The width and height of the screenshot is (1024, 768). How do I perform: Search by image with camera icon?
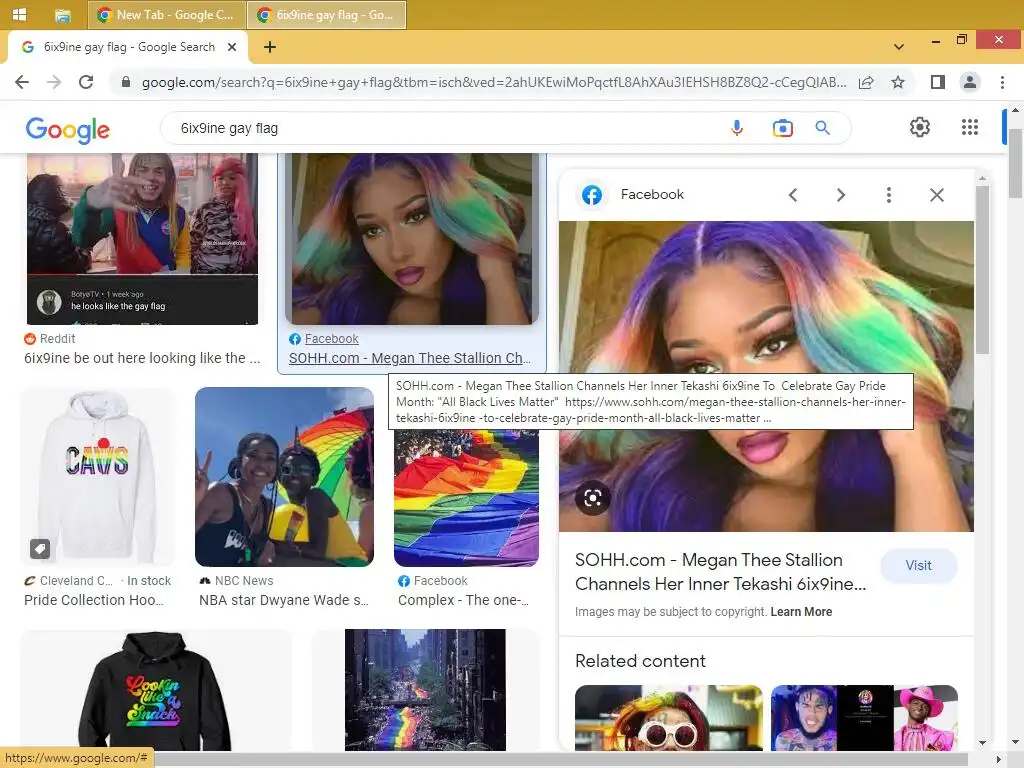click(x=782, y=128)
